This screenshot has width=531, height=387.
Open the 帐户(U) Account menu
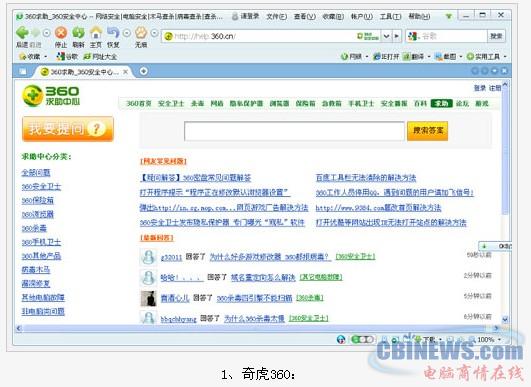click(x=362, y=16)
